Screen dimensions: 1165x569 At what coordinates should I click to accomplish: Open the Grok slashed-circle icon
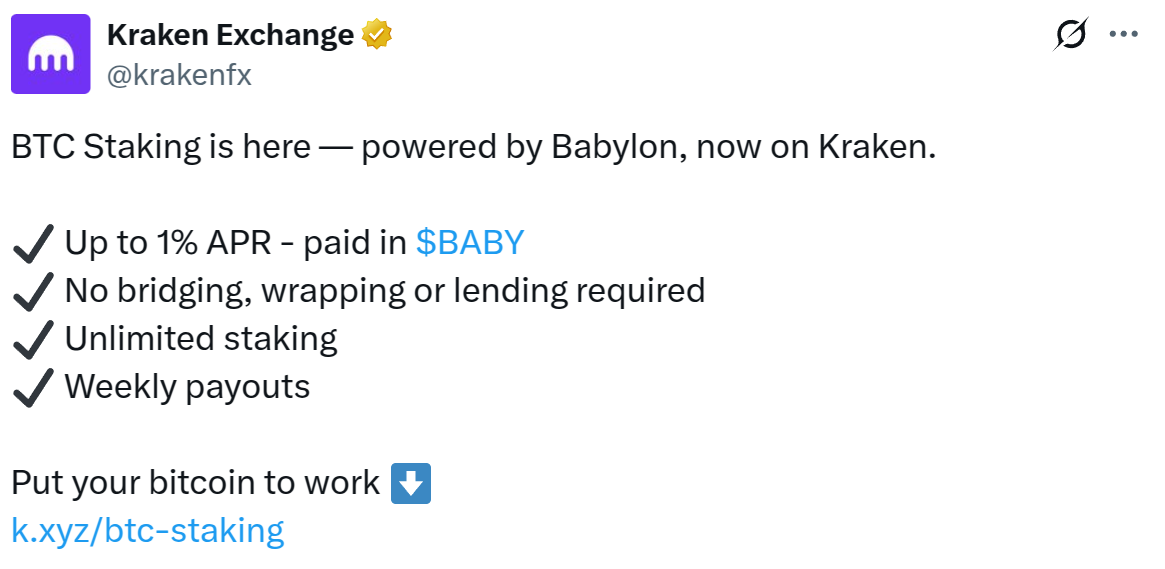point(1070,35)
